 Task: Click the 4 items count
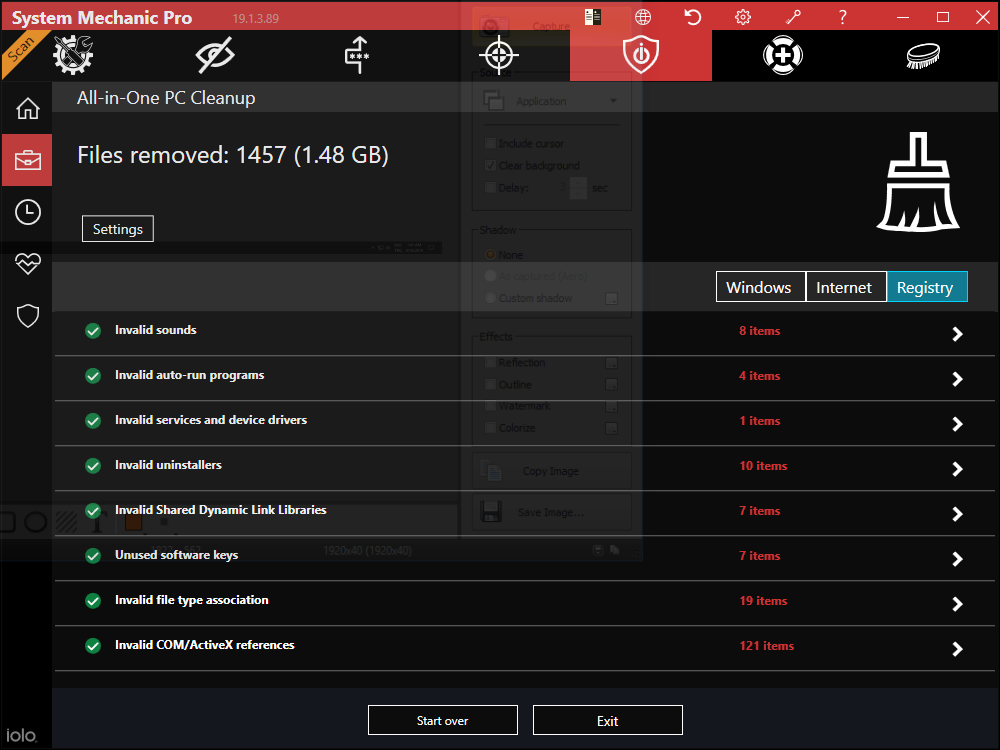(x=760, y=376)
